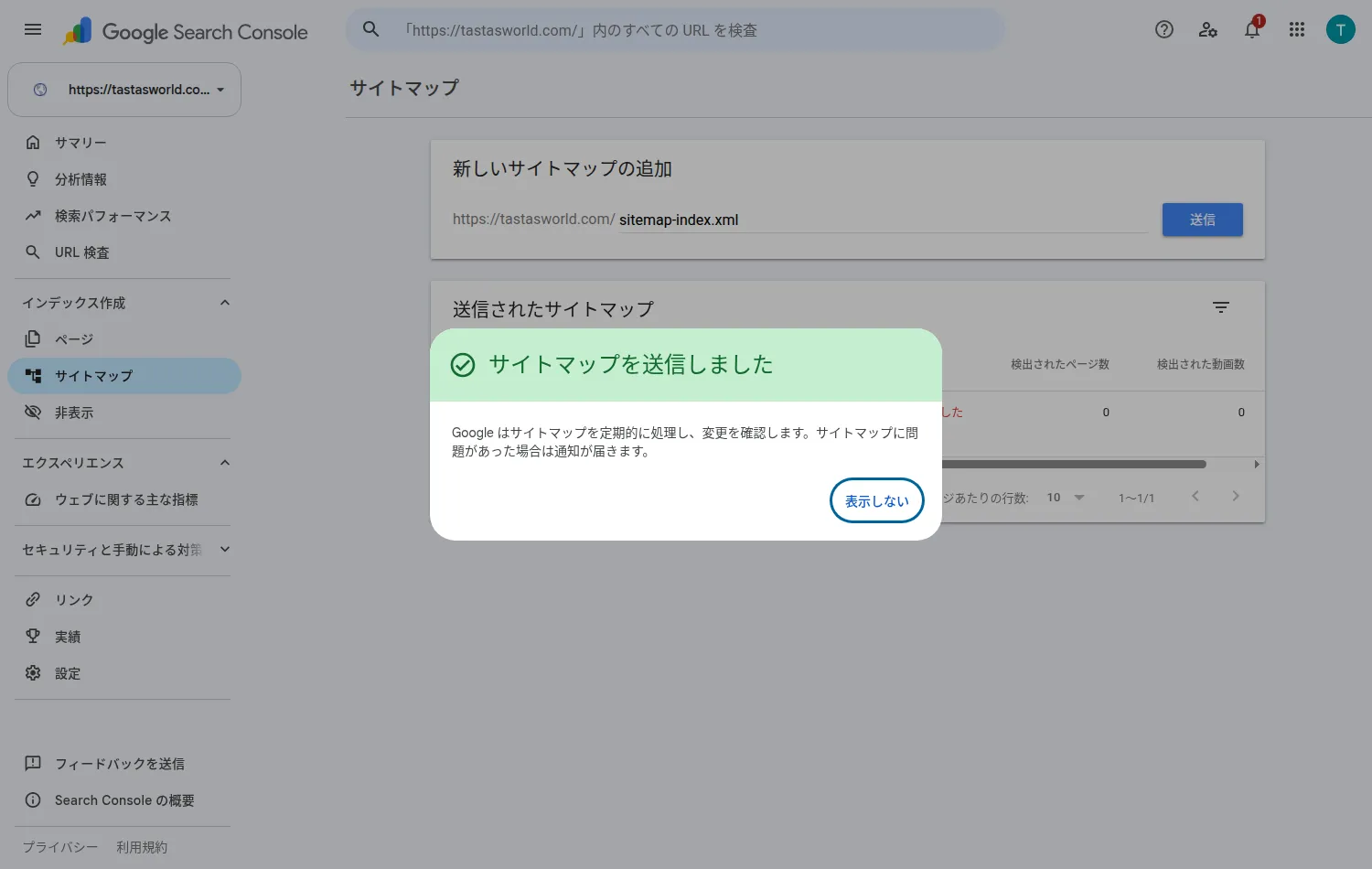The width and height of the screenshot is (1372, 869).
Task: Open users and permissions settings icon
Action: tap(1208, 29)
